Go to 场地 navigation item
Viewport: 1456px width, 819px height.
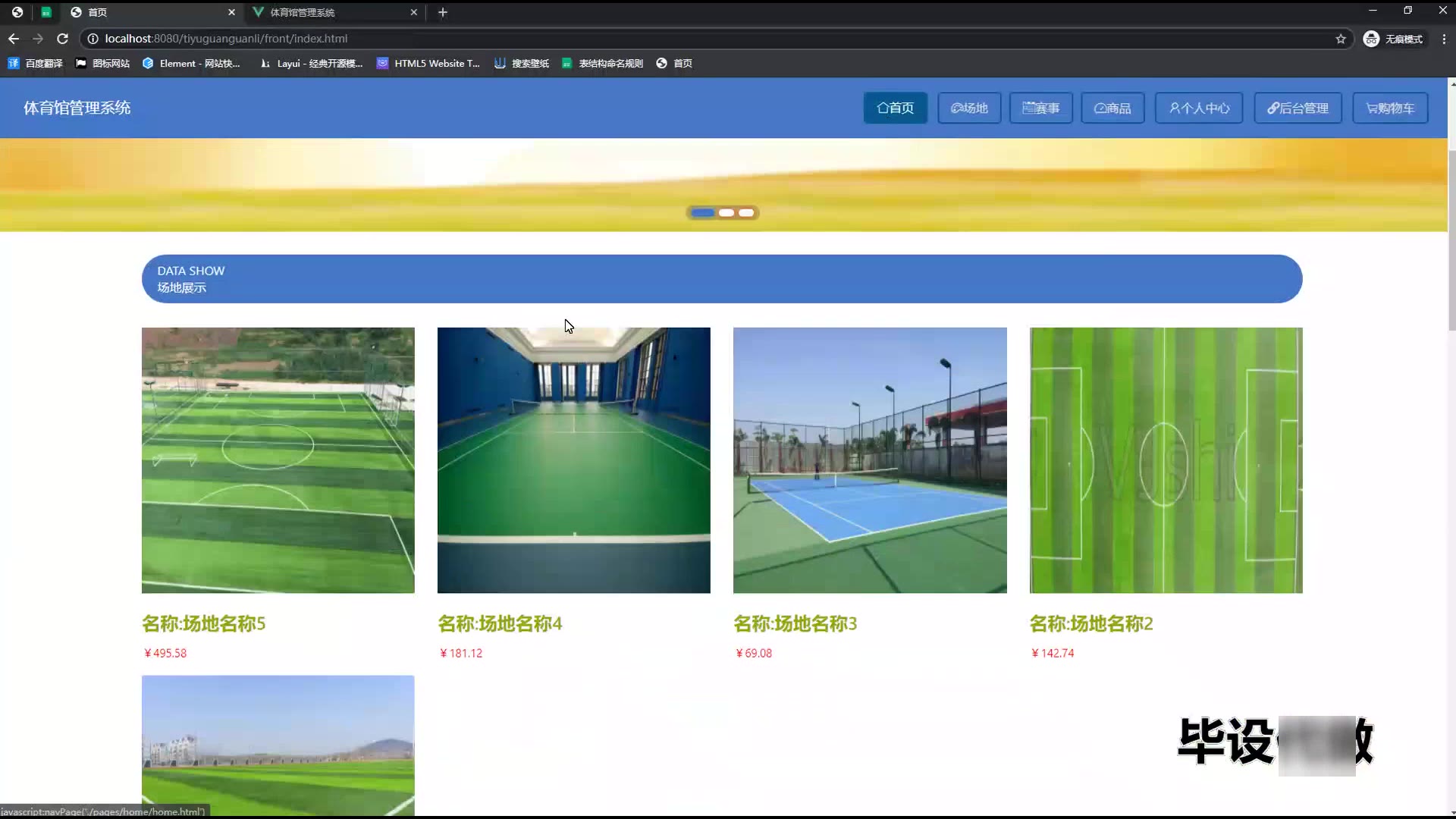click(x=969, y=108)
